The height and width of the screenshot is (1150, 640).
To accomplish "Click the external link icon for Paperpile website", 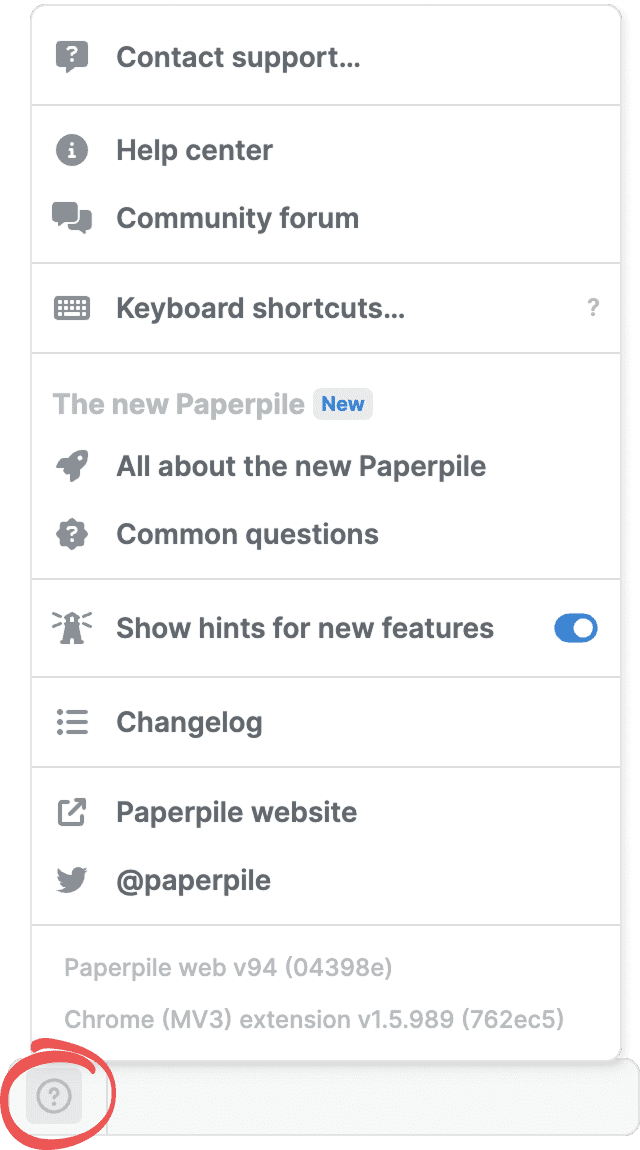I will pos(71,812).
